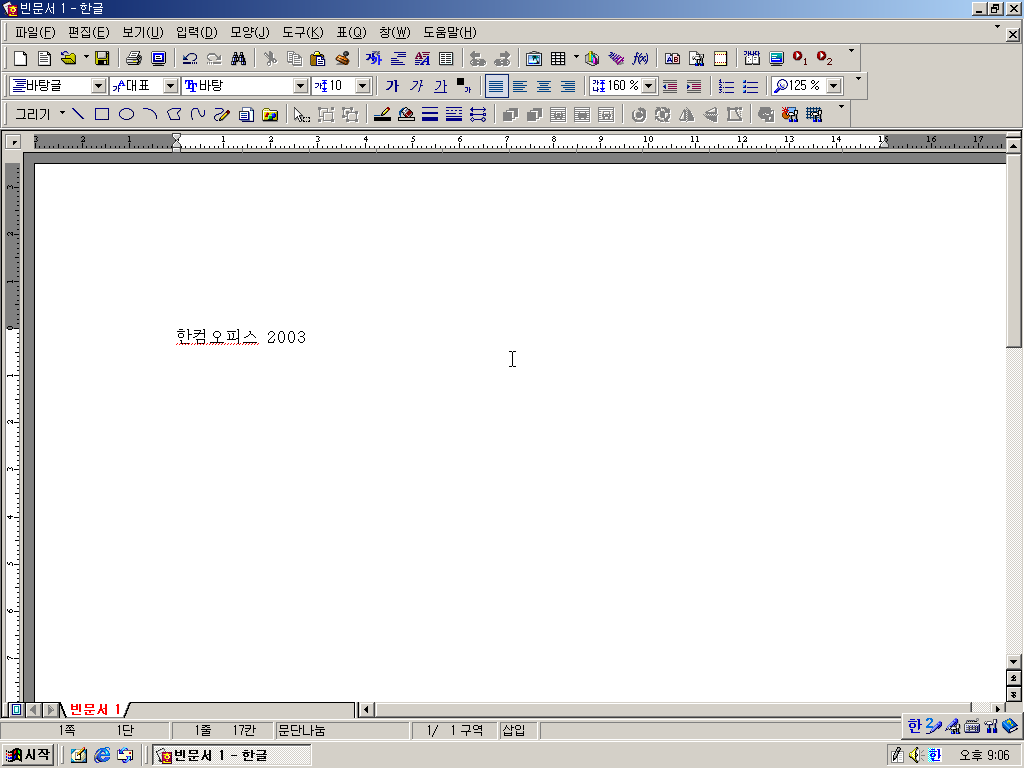Toggle bulleted paragraph list
Screen dimensions: 1024x768
click(x=750, y=86)
